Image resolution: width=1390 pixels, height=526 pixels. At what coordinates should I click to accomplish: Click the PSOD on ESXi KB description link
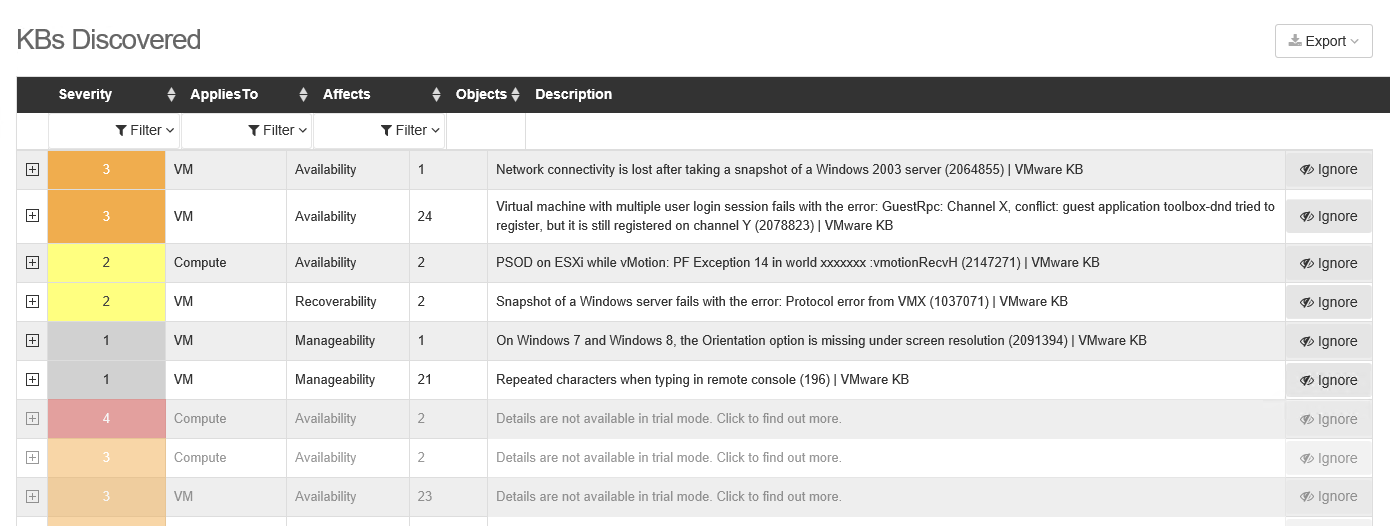tap(797, 263)
